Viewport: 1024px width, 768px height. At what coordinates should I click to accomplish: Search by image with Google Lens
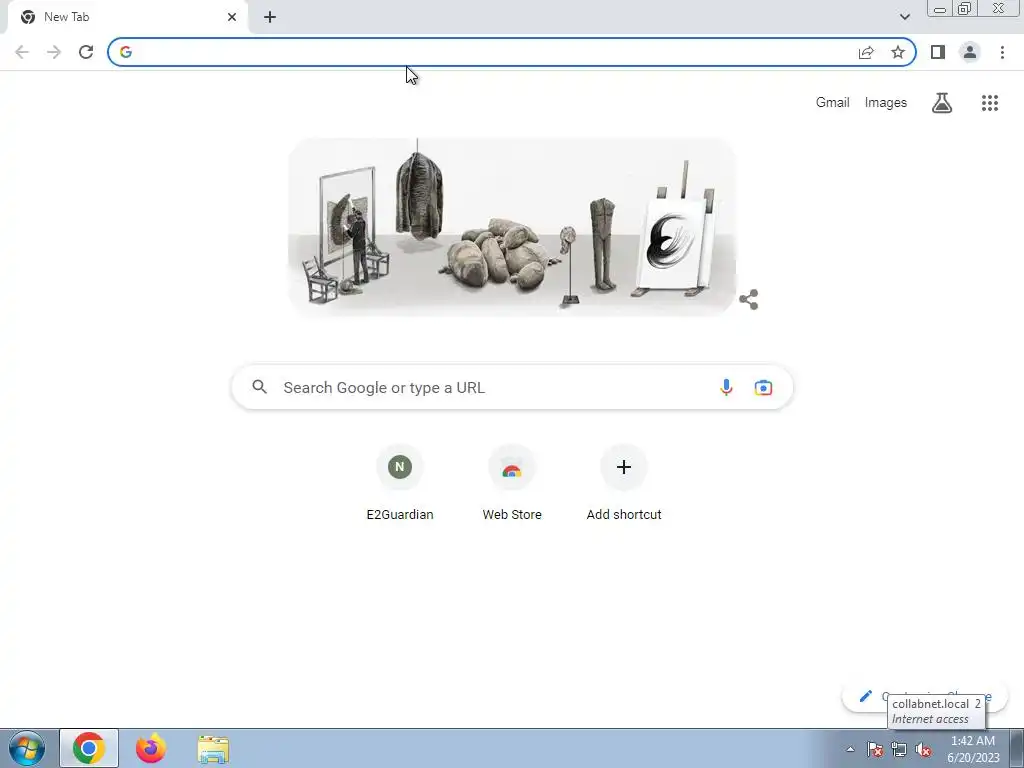(x=763, y=387)
